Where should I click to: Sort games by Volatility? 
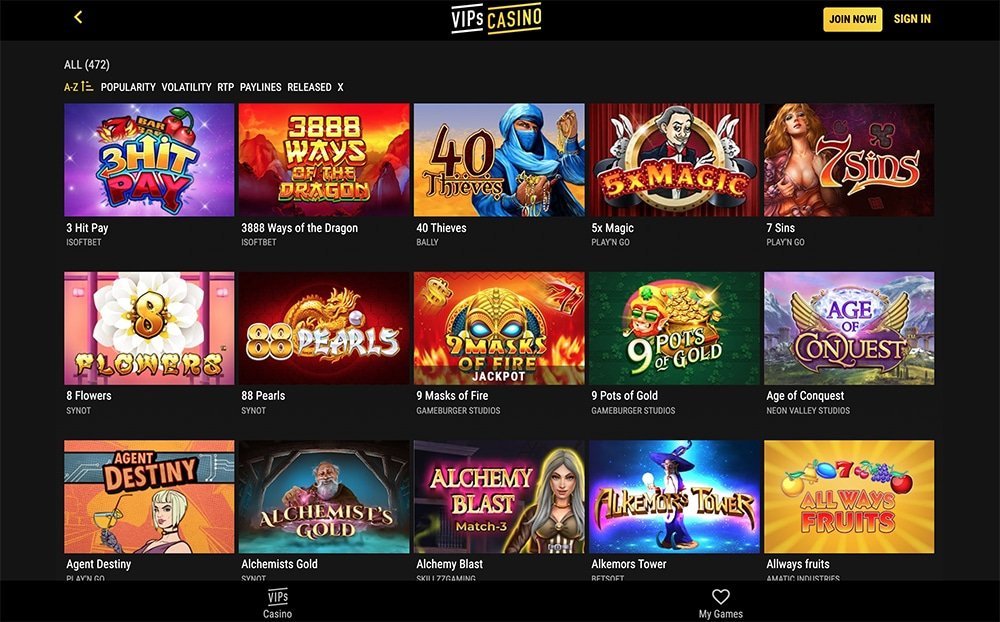pos(186,87)
